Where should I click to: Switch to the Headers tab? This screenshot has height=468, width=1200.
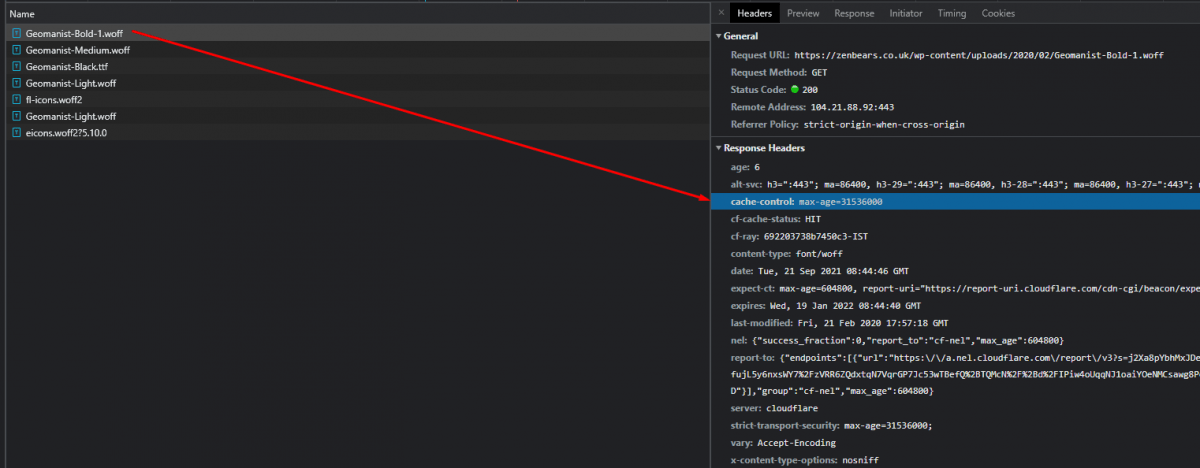coord(755,13)
